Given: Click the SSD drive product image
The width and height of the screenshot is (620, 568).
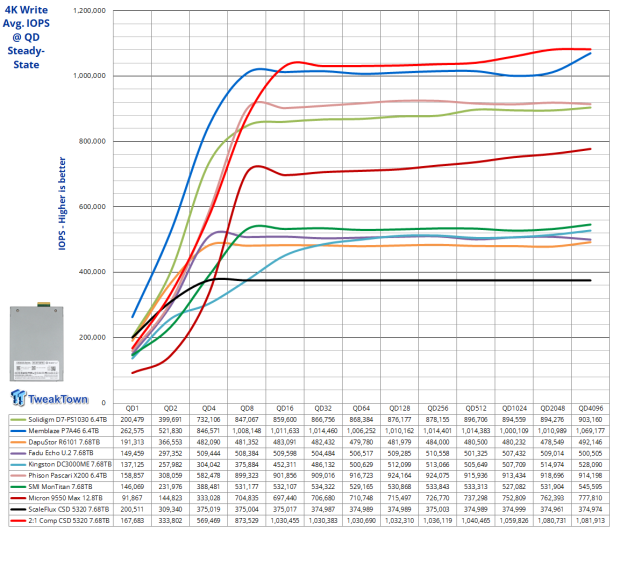Looking at the screenshot, I should [x=37, y=342].
